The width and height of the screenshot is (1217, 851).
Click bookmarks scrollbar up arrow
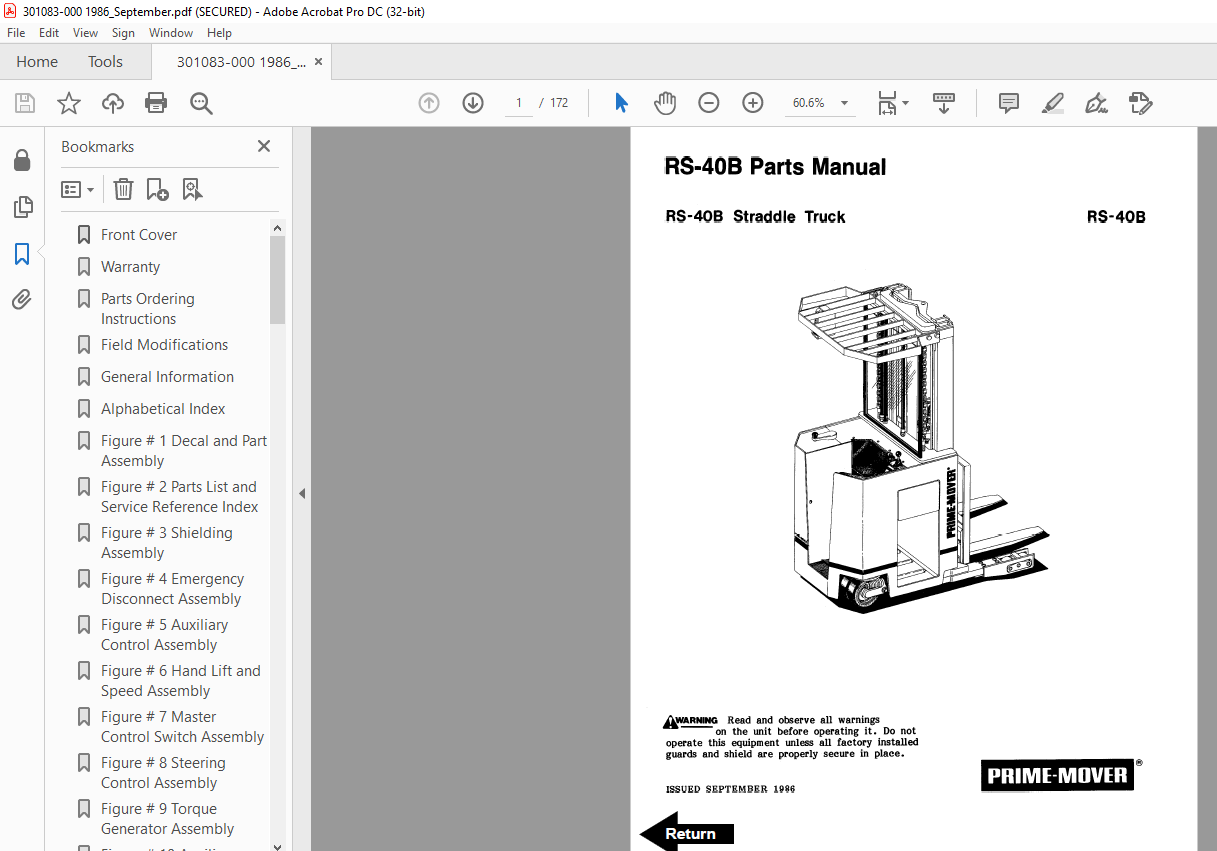click(277, 228)
